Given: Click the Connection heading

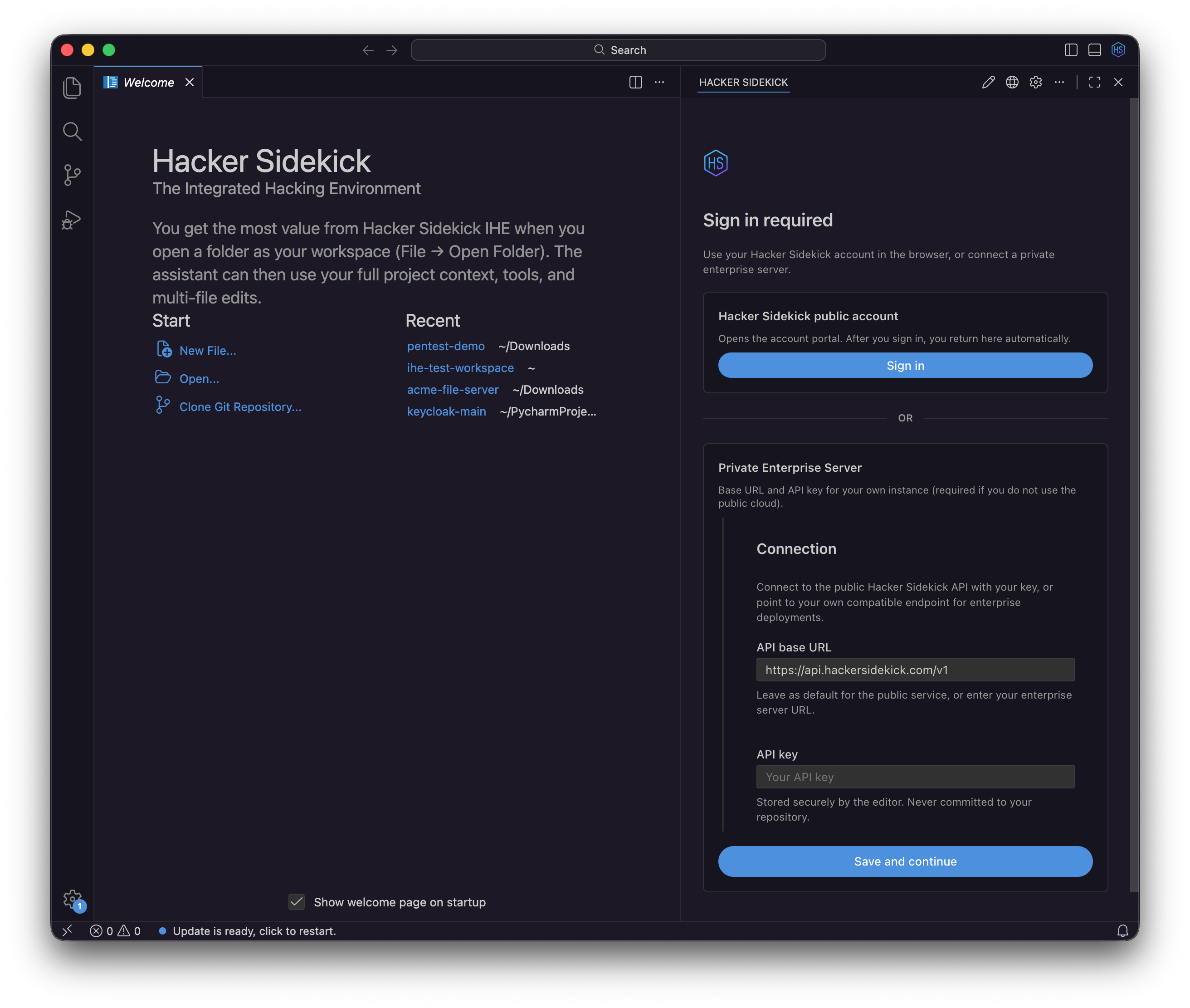Looking at the screenshot, I should coord(796,549).
